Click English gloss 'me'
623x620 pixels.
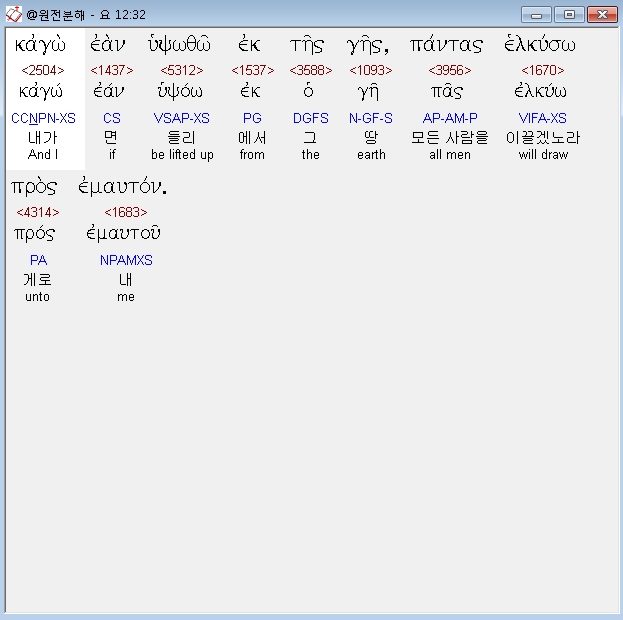pos(126,297)
